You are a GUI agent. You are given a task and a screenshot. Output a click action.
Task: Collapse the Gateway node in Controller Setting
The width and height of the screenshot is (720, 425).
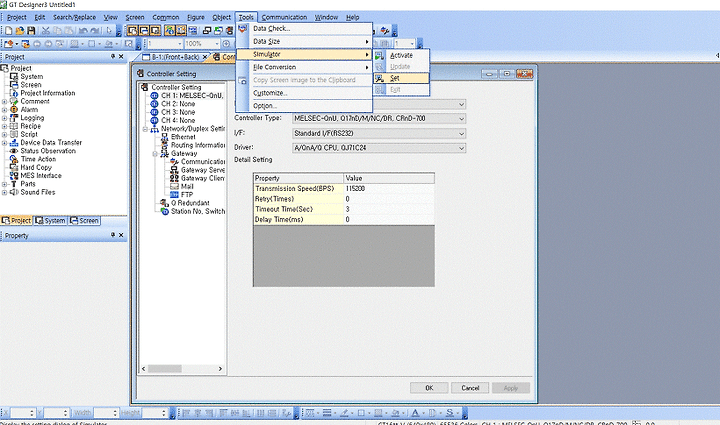tap(155, 154)
